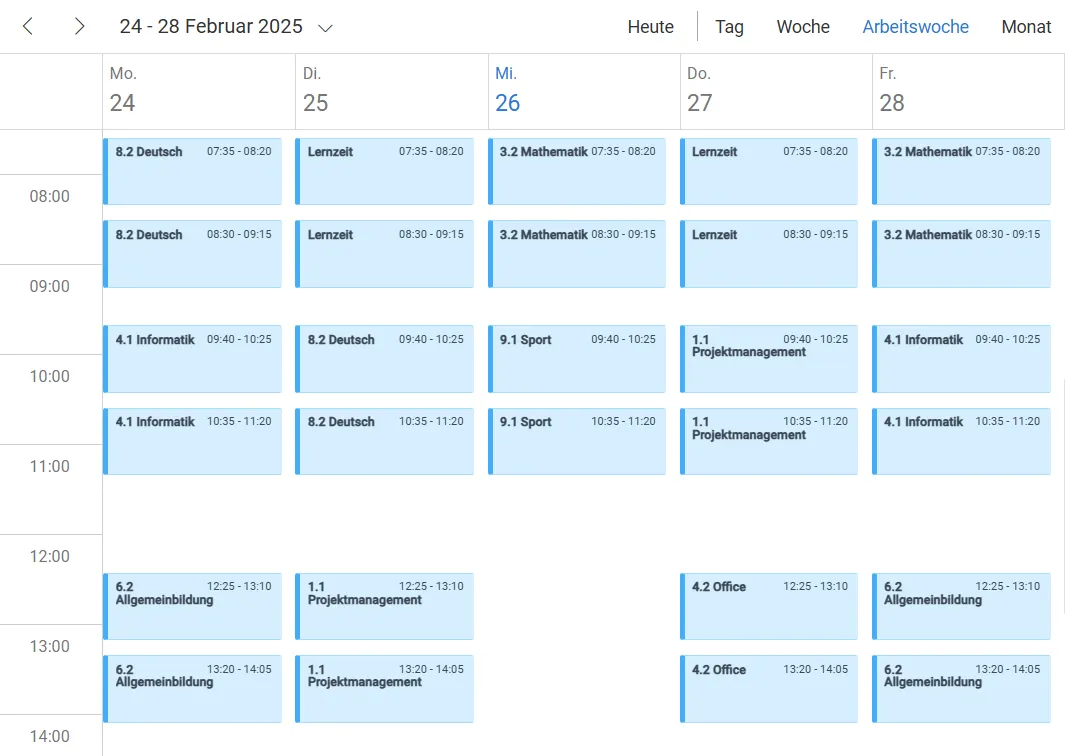Image resolution: width=1065 pixels, height=756 pixels.
Task: Open Wednesday 09:40 9.1 Sport event
Action: 577,359
